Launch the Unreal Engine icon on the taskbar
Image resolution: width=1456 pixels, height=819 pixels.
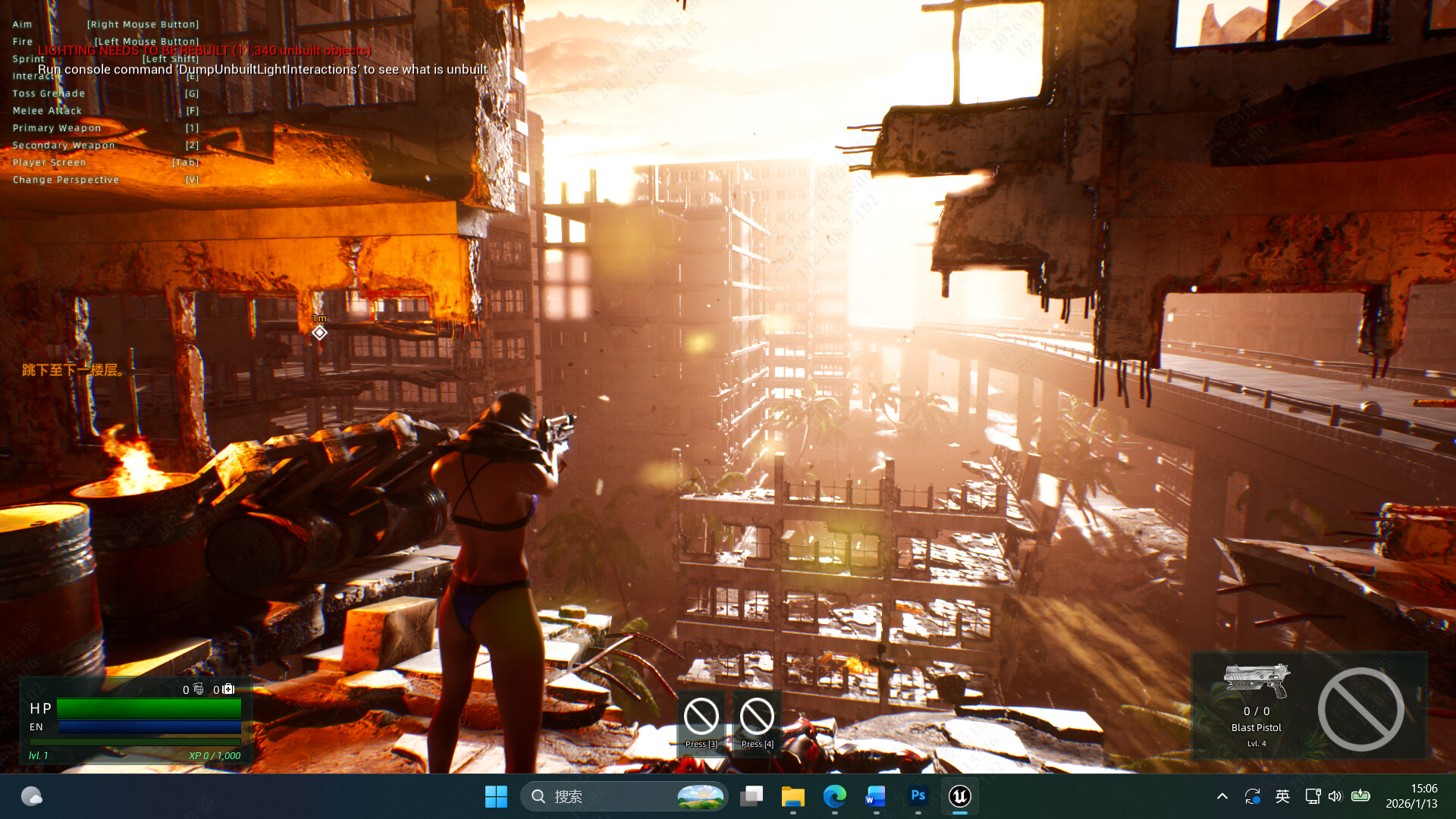pyautogui.click(x=959, y=797)
